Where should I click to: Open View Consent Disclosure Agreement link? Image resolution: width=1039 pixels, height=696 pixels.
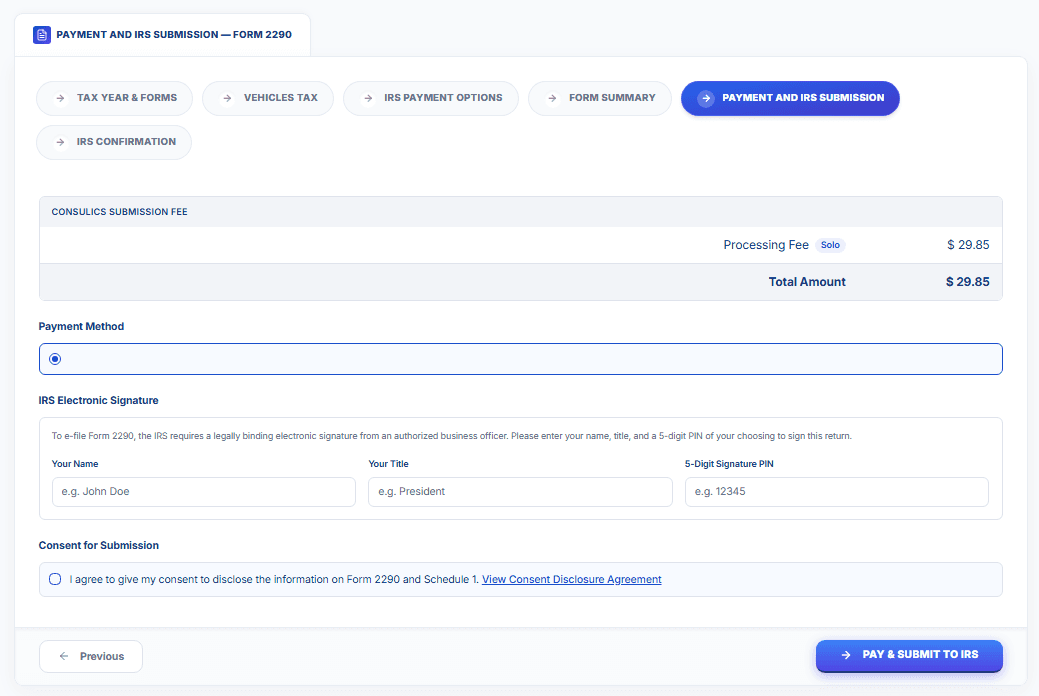[x=571, y=579]
